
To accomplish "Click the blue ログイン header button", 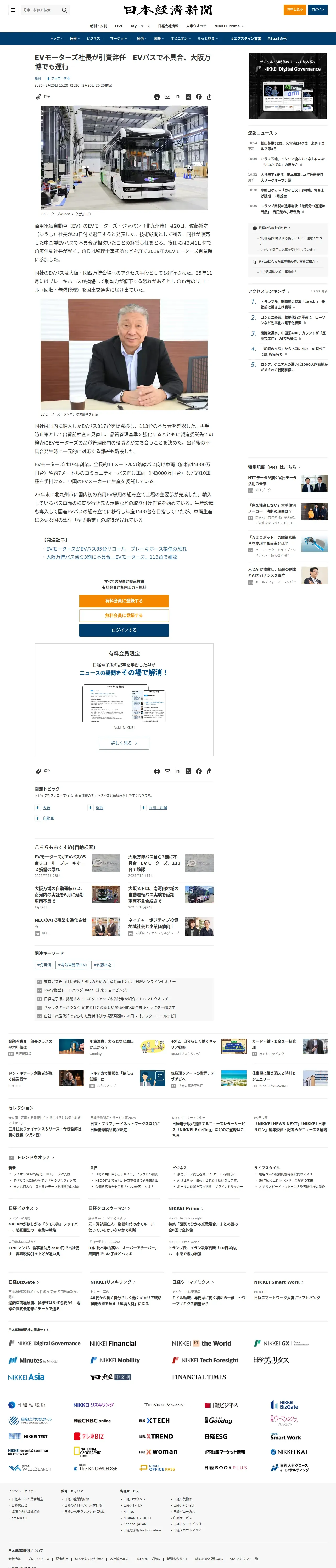I will (318, 10).
